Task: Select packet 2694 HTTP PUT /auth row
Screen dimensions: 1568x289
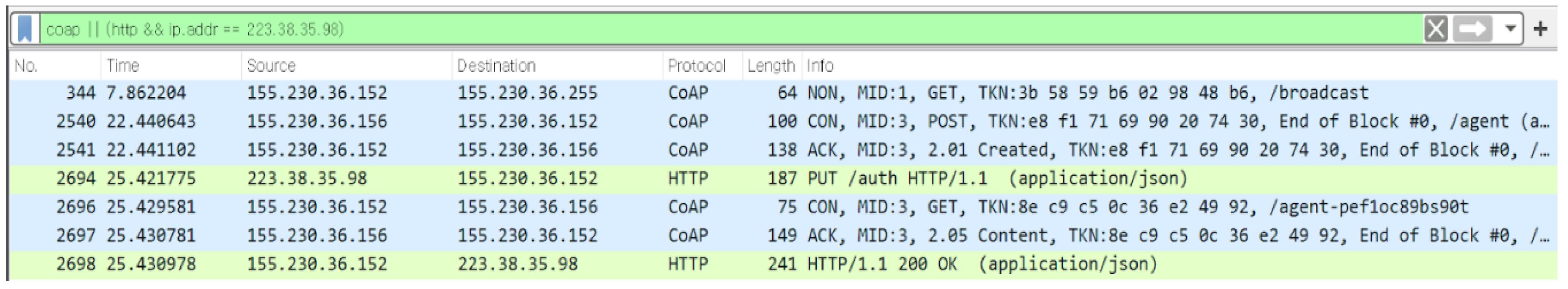Action: [x=731, y=179]
